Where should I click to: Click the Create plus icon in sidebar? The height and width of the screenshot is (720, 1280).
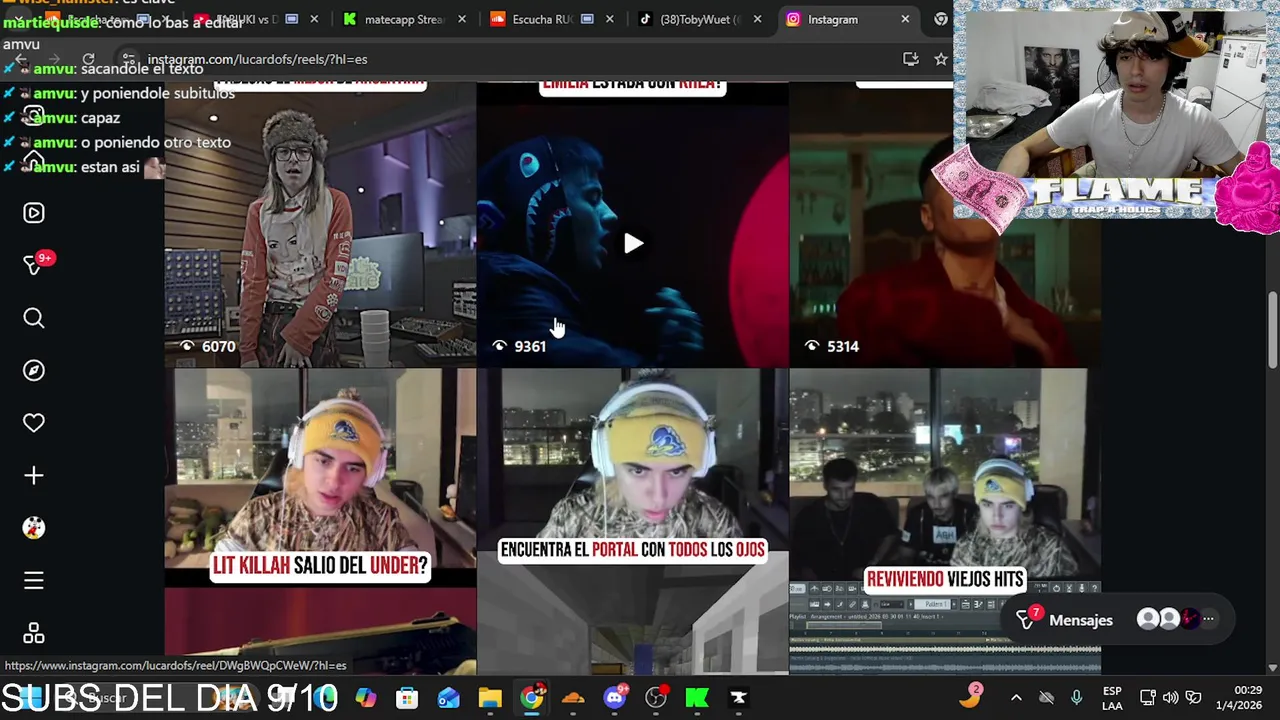coord(34,476)
